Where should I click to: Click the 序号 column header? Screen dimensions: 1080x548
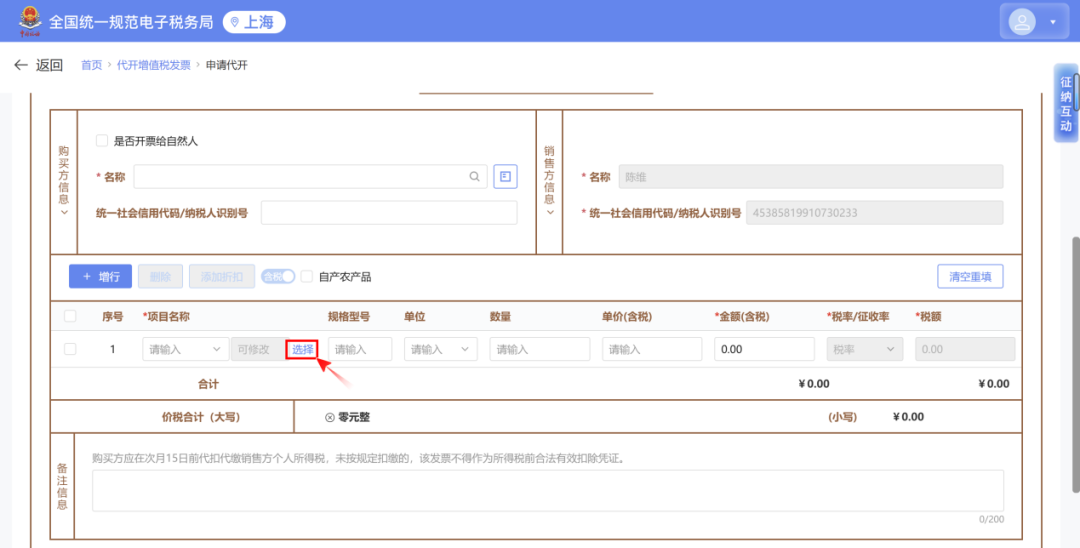click(112, 317)
